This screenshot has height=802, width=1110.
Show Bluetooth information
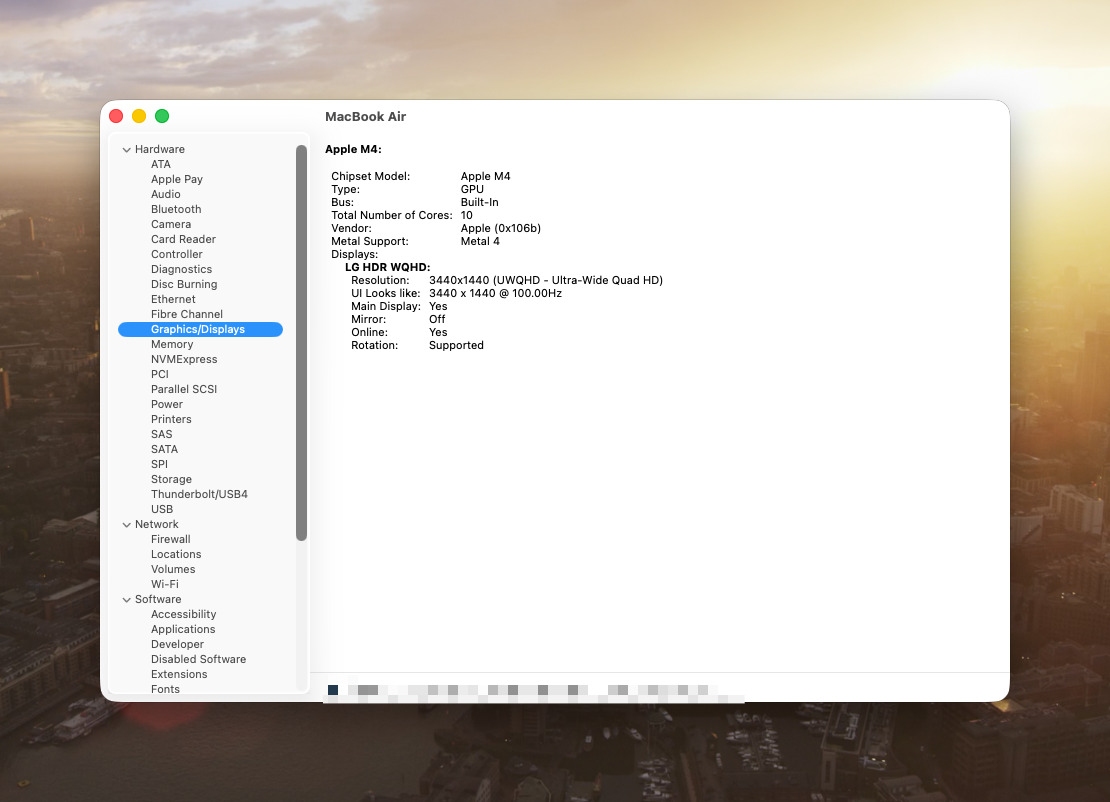click(x=176, y=209)
